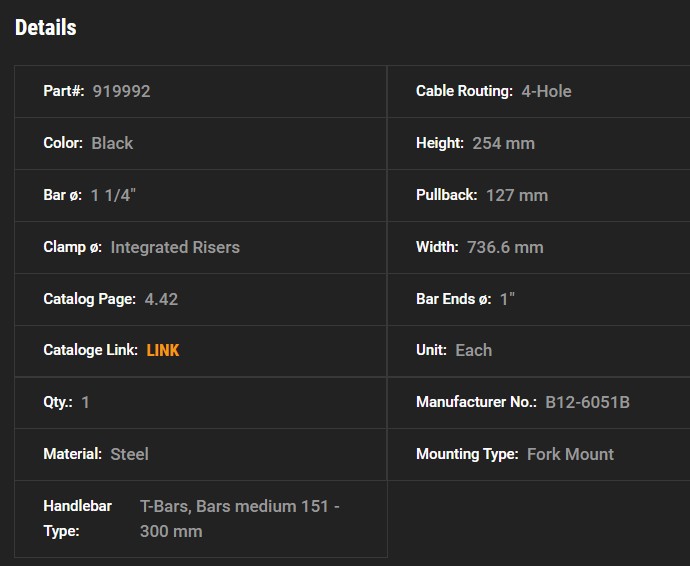Select the 4-Hole cable routing value
This screenshot has width=690, height=566.
(547, 91)
